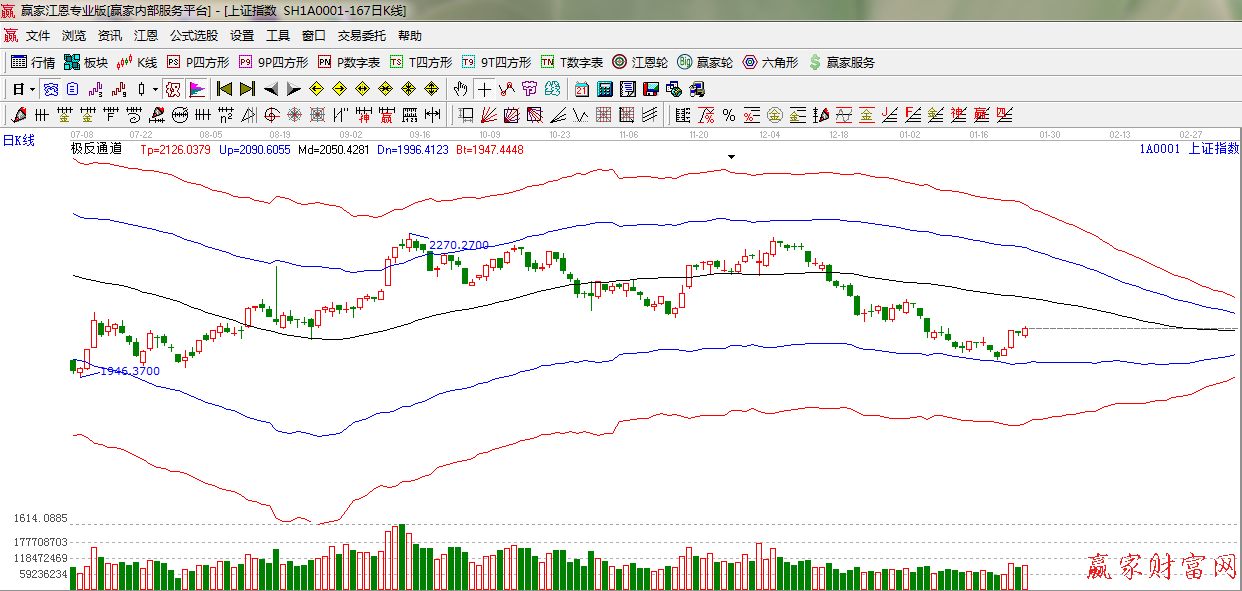Click the calculator icon in toolbar

tap(604, 89)
